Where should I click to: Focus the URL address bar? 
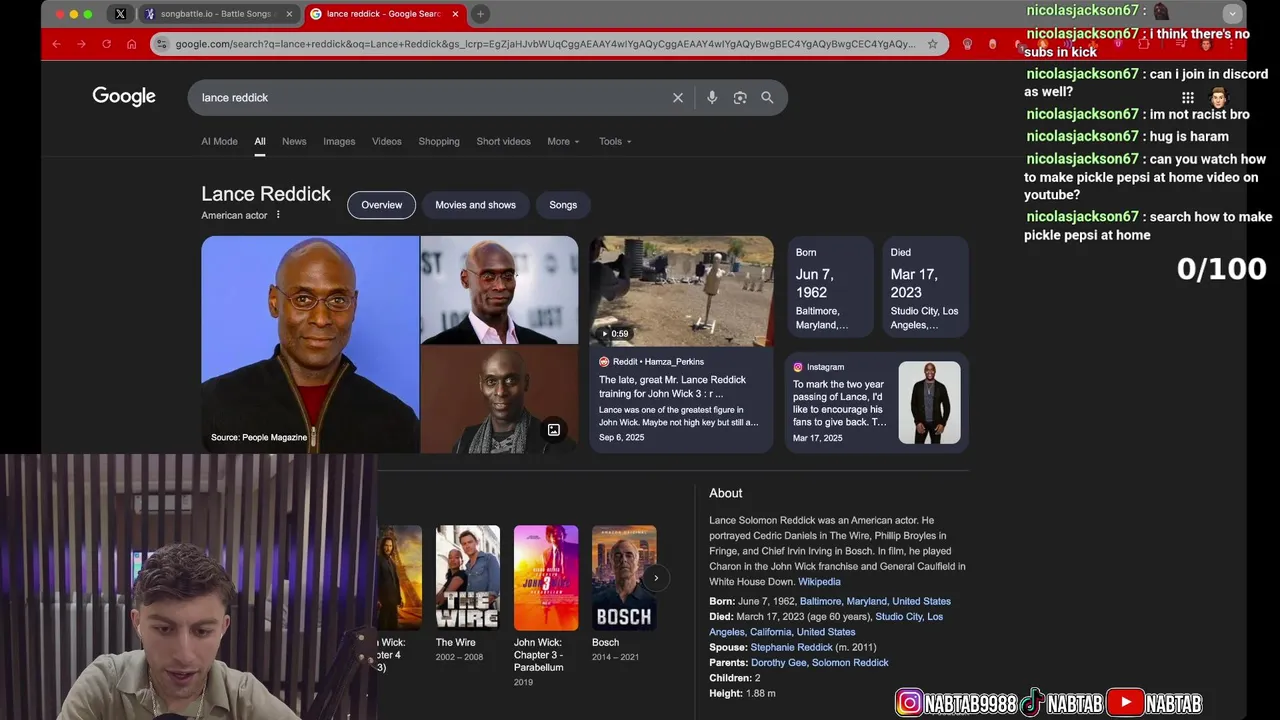click(545, 44)
